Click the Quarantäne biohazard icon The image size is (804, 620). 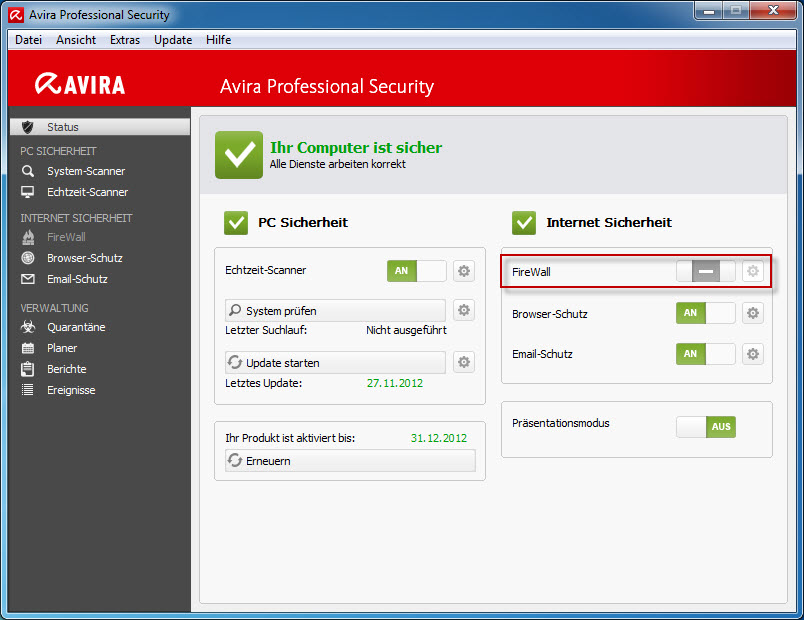tap(28, 327)
